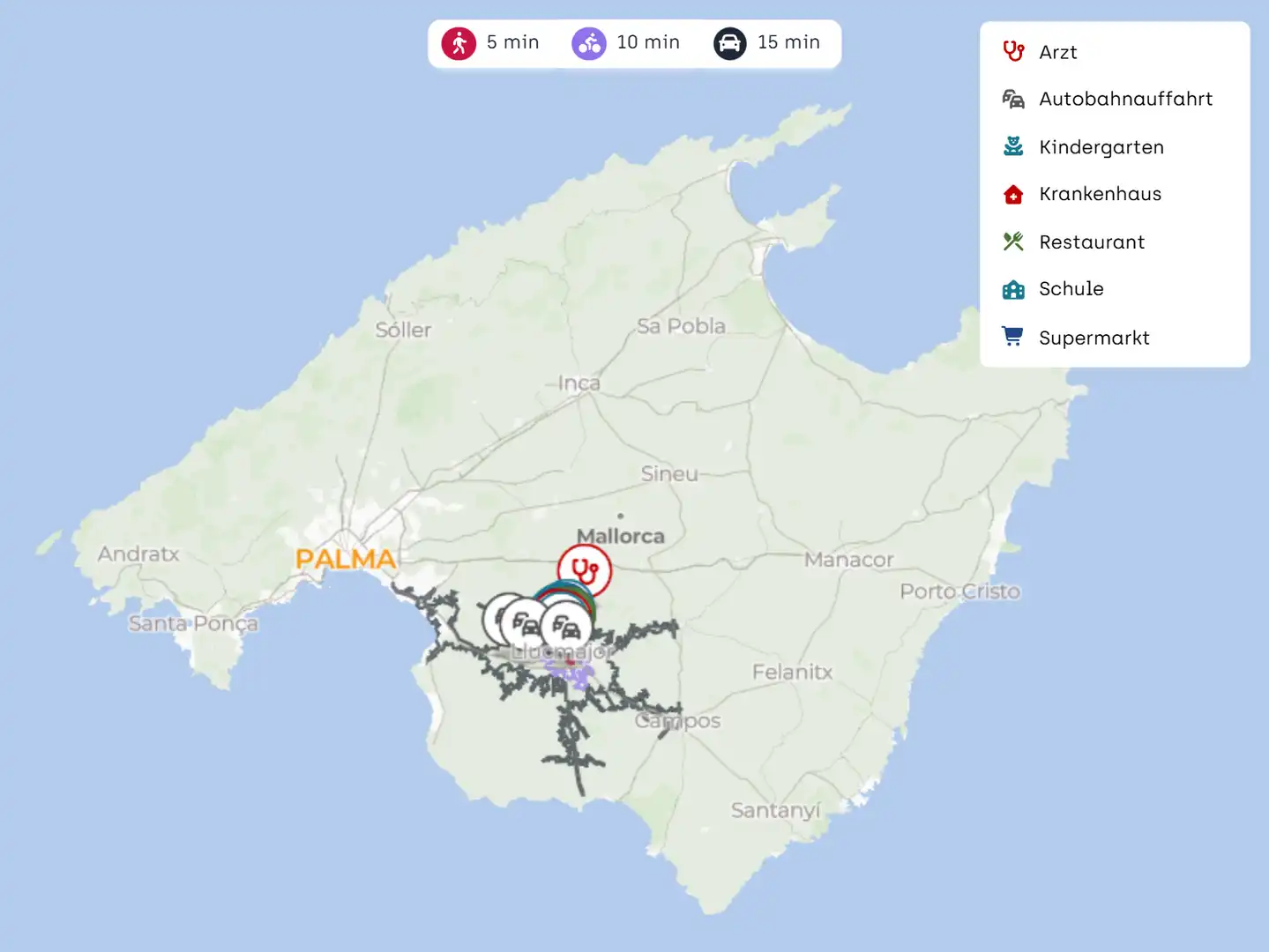Select the 10 min cycling icon
1269x952 pixels.
[x=589, y=43]
